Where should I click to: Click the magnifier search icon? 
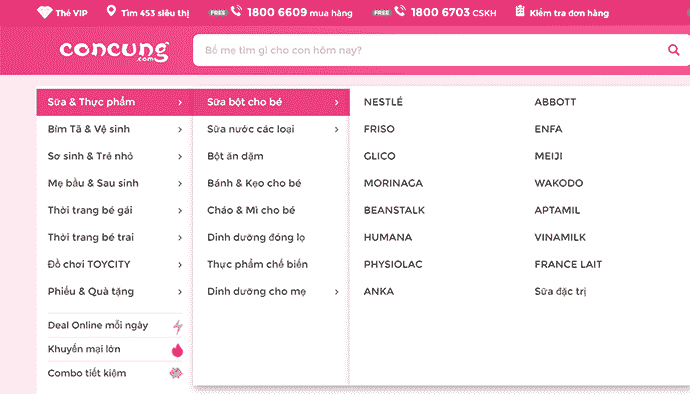pyautogui.click(x=673, y=50)
